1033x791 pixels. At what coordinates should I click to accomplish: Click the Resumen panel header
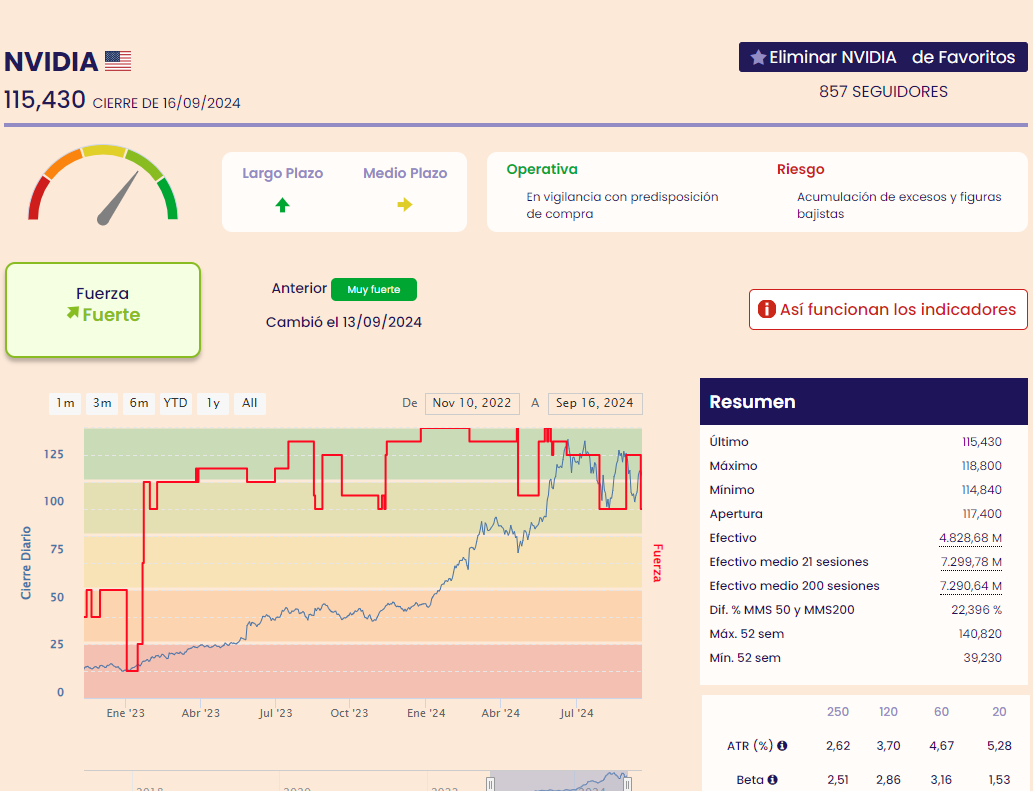click(864, 402)
